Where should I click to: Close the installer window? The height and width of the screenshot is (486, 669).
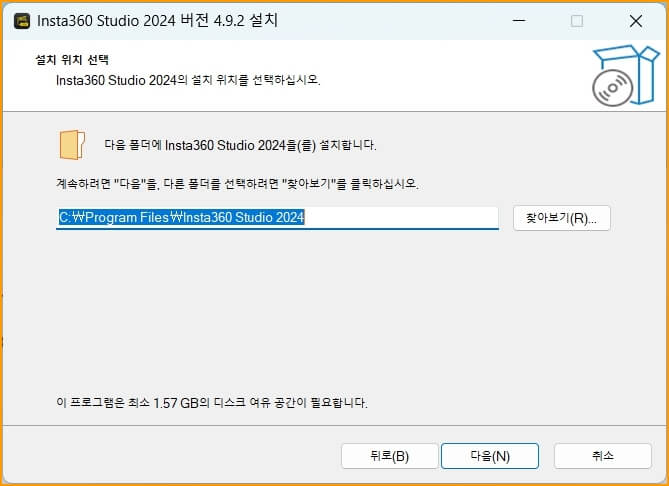(x=636, y=21)
